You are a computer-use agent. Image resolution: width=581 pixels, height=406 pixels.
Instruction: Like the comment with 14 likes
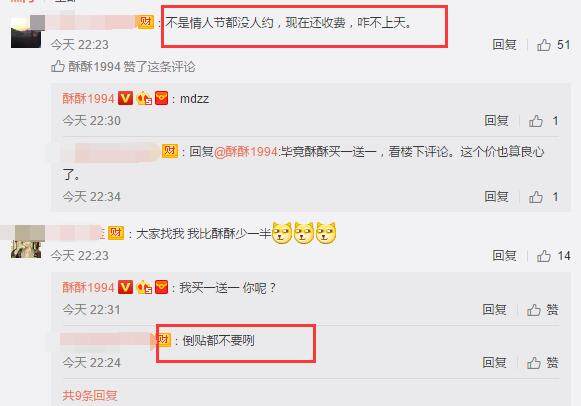[x=544, y=256]
